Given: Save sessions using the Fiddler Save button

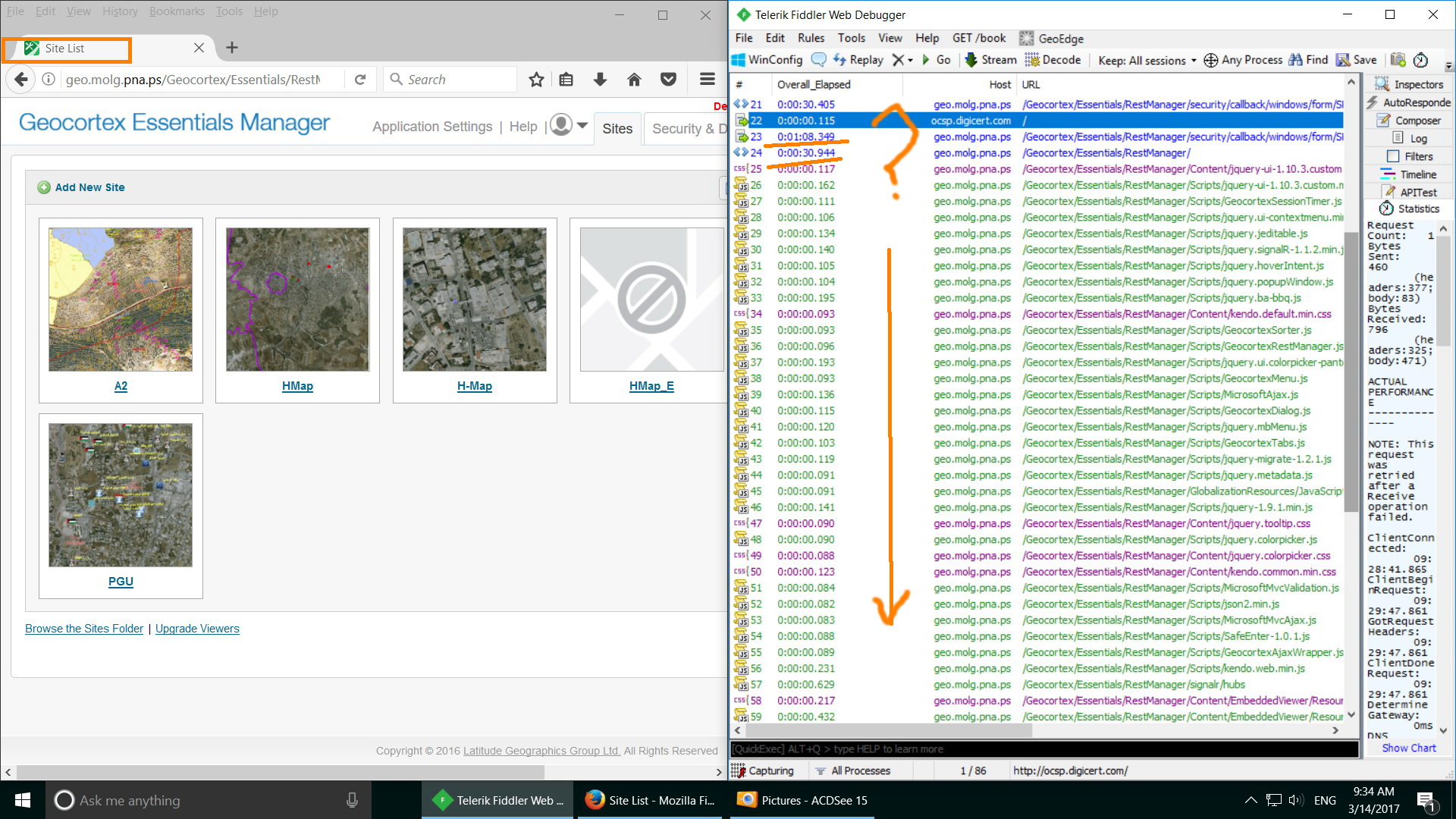Looking at the screenshot, I should tap(1357, 60).
